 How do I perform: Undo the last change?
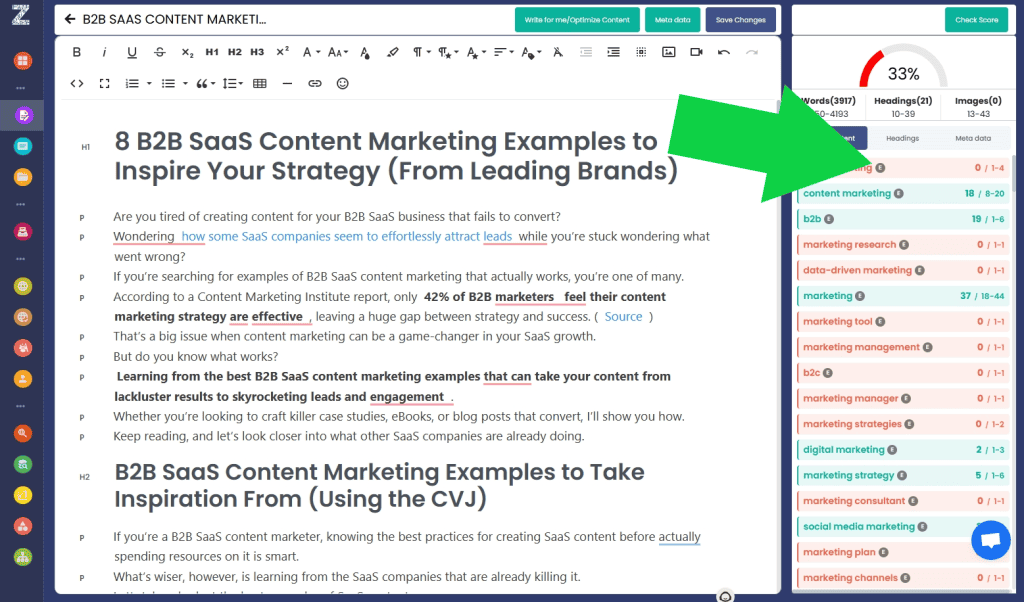[x=724, y=52]
